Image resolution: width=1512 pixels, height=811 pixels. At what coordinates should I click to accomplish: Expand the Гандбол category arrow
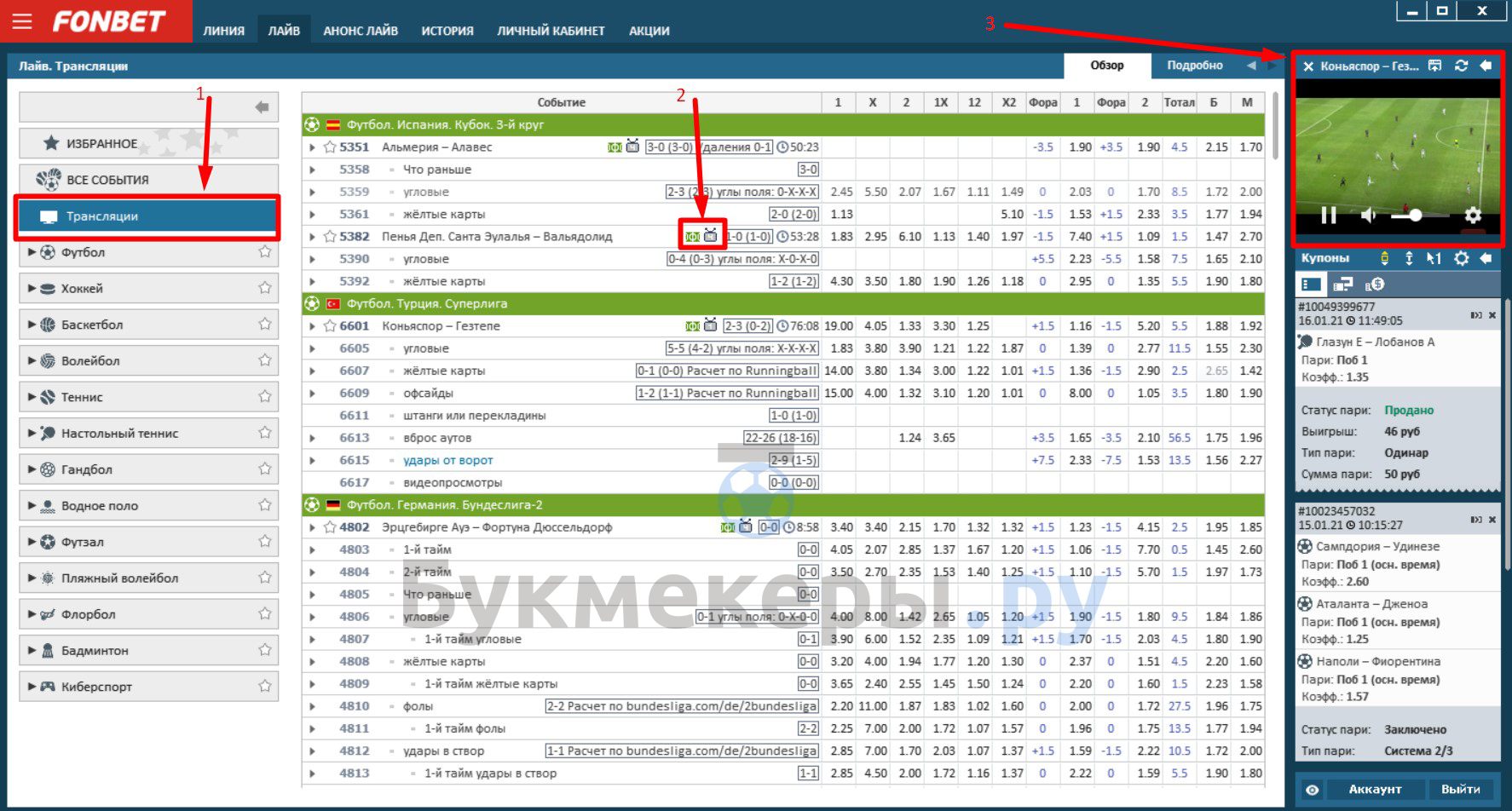[x=32, y=469]
